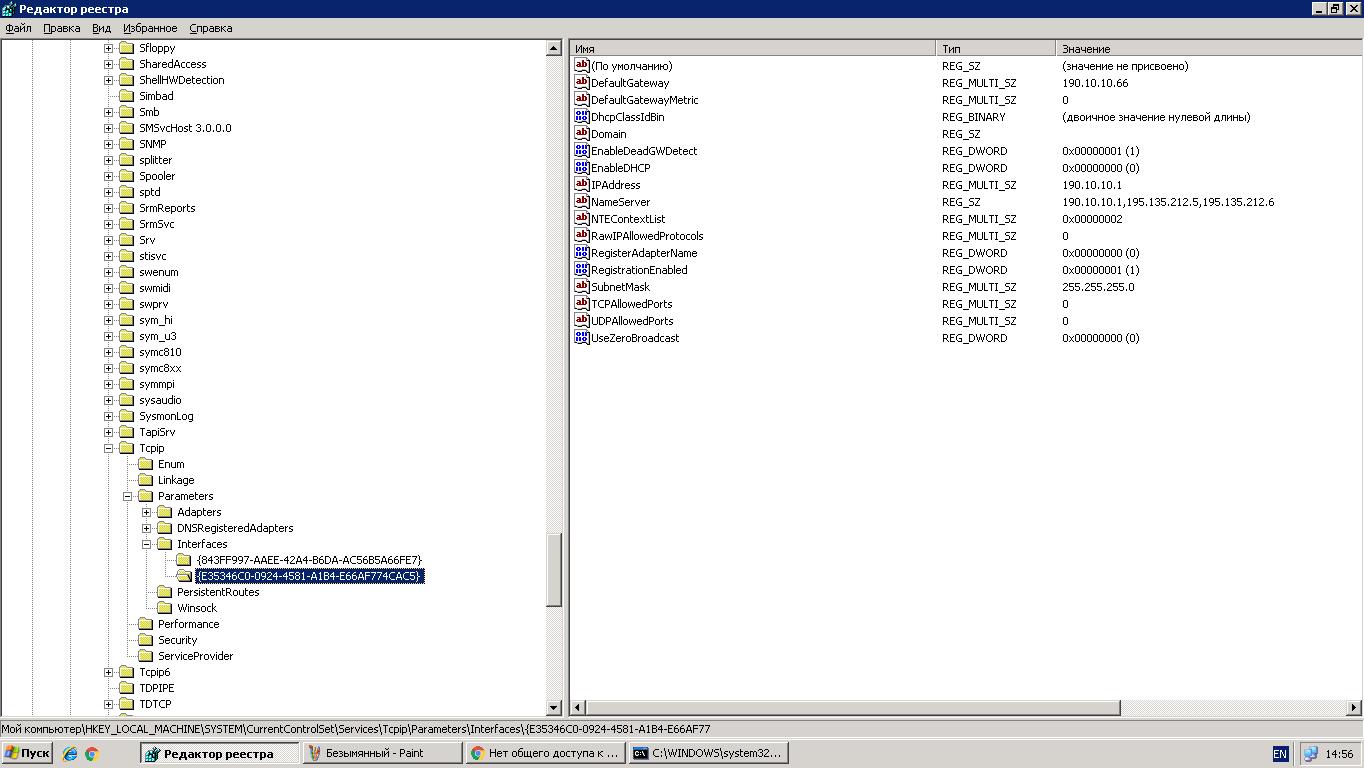Click the Smb folder icon

127,112
